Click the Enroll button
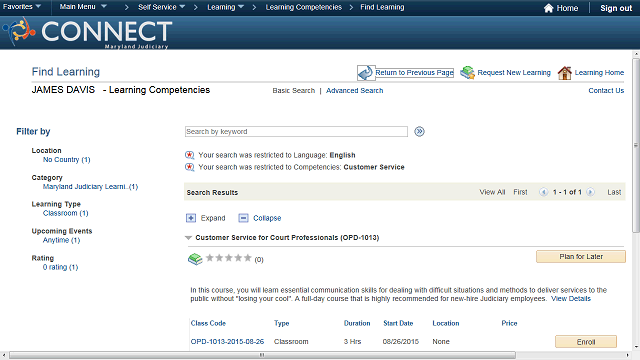 586,342
